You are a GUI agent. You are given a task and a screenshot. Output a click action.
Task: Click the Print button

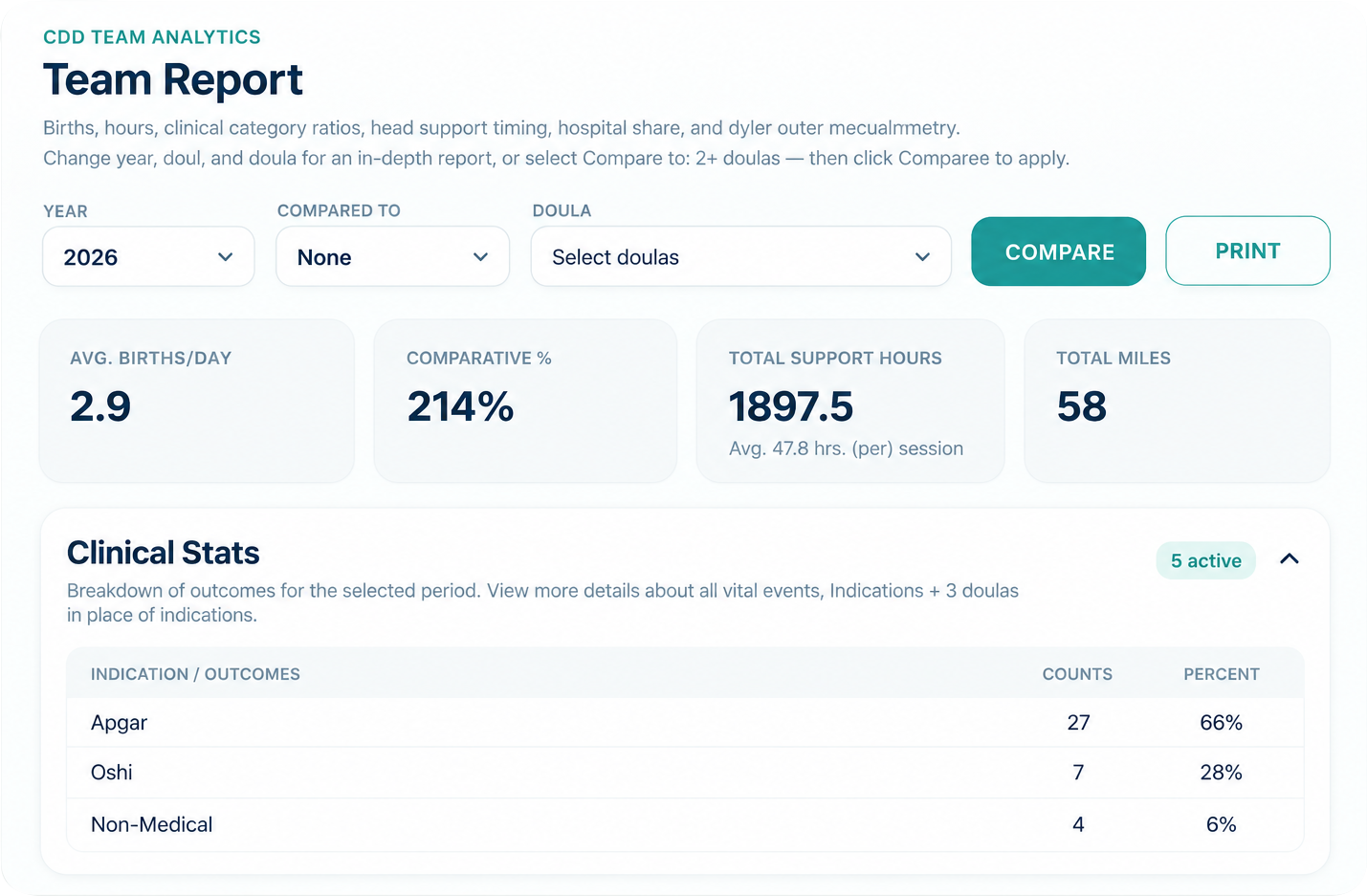pos(1247,251)
